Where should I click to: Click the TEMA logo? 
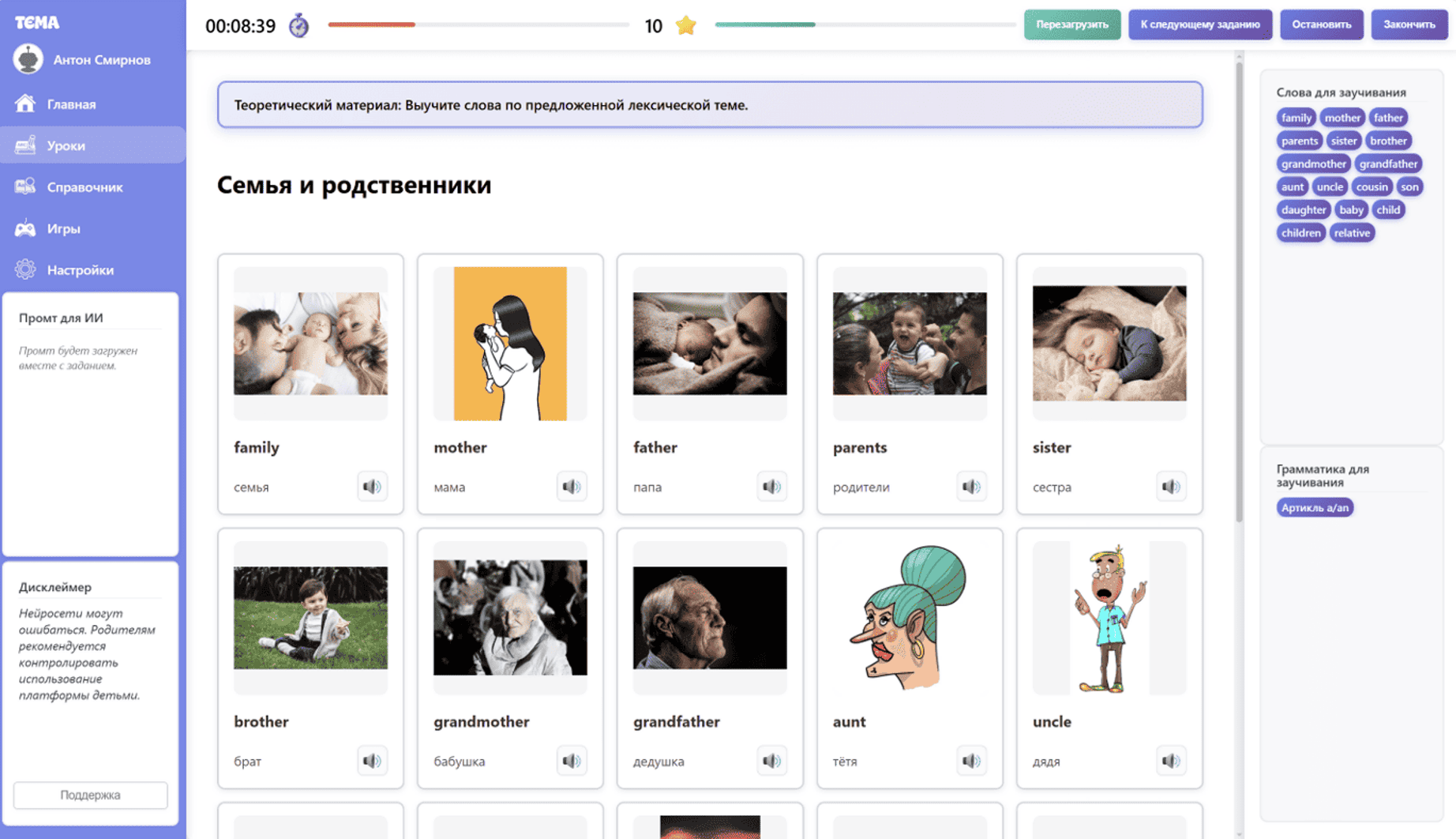coord(37,22)
